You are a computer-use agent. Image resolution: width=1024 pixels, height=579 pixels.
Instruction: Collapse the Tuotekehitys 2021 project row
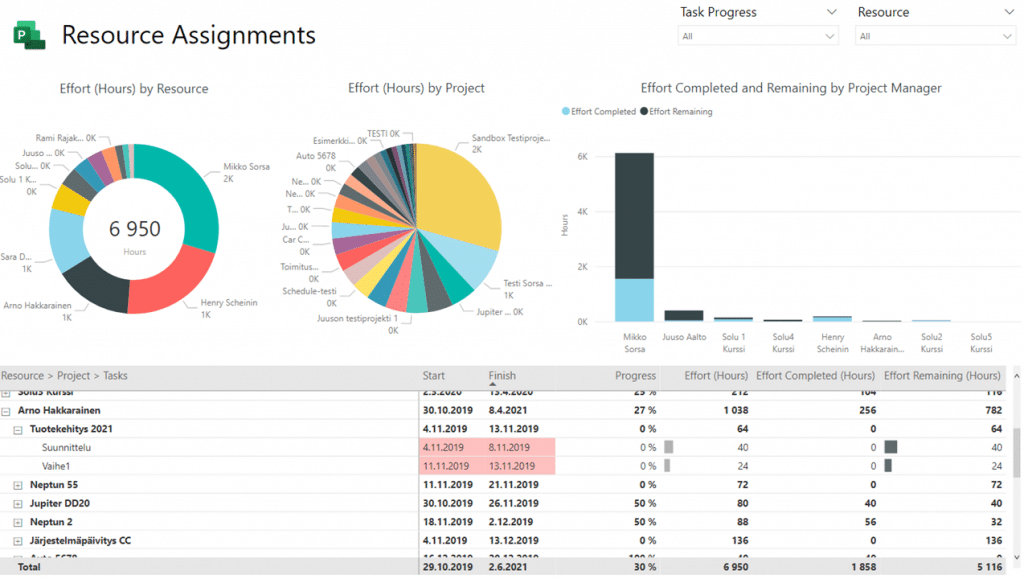(18, 429)
